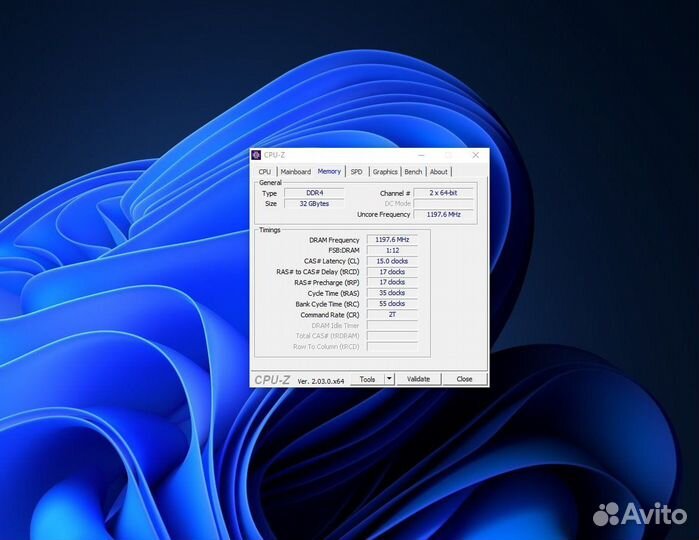699x540 pixels.
Task: Click the Size field showing 32 GBytes
Action: [314, 203]
